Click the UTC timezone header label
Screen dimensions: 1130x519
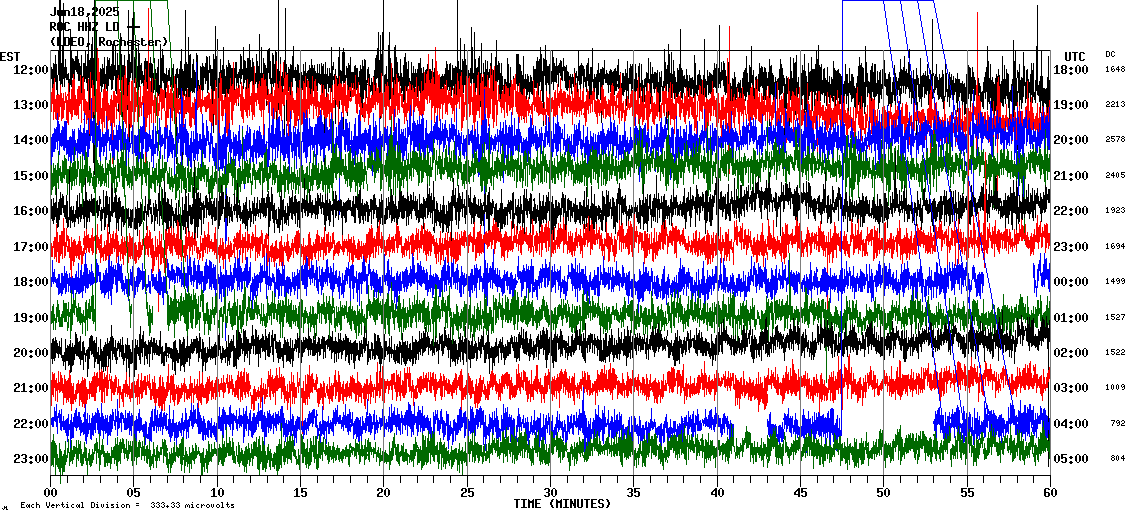click(x=1074, y=56)
